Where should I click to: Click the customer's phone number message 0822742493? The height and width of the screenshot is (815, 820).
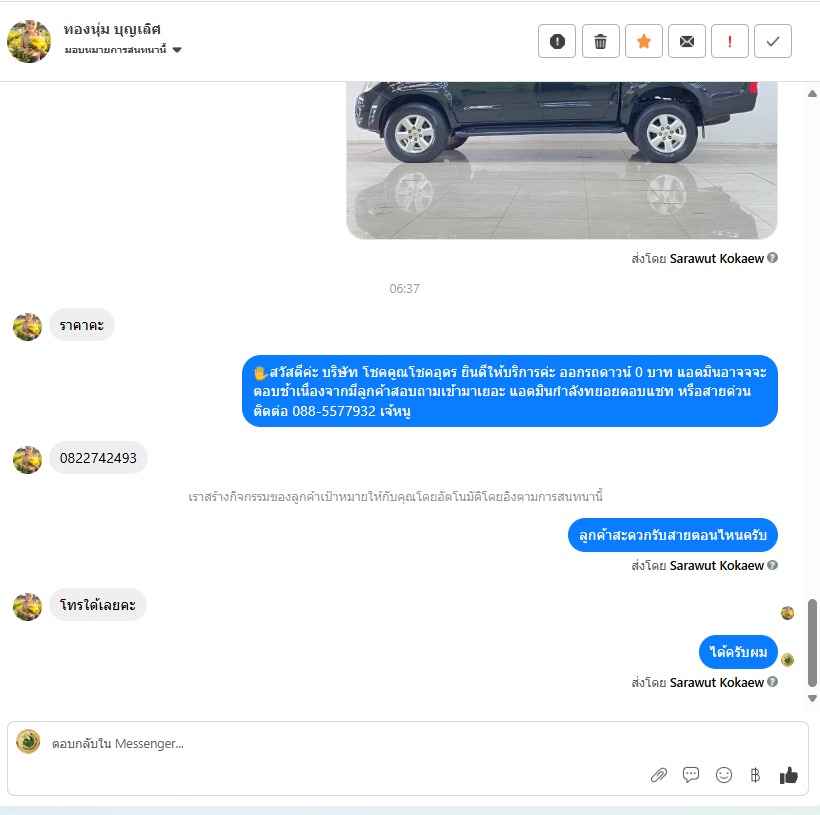click(x=98, y=458)
